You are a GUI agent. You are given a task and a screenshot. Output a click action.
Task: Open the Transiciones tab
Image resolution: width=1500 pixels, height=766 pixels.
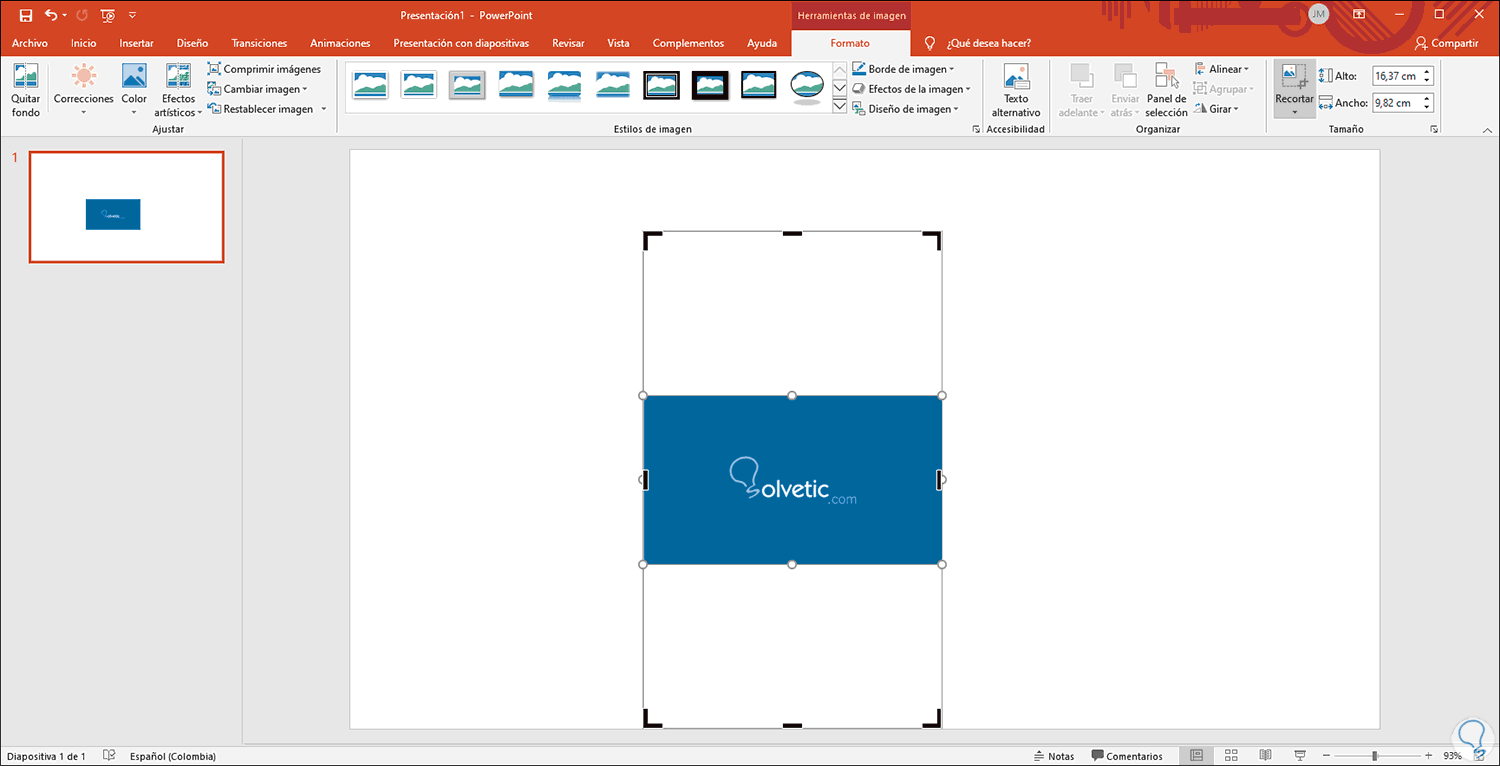coord(259,43)
